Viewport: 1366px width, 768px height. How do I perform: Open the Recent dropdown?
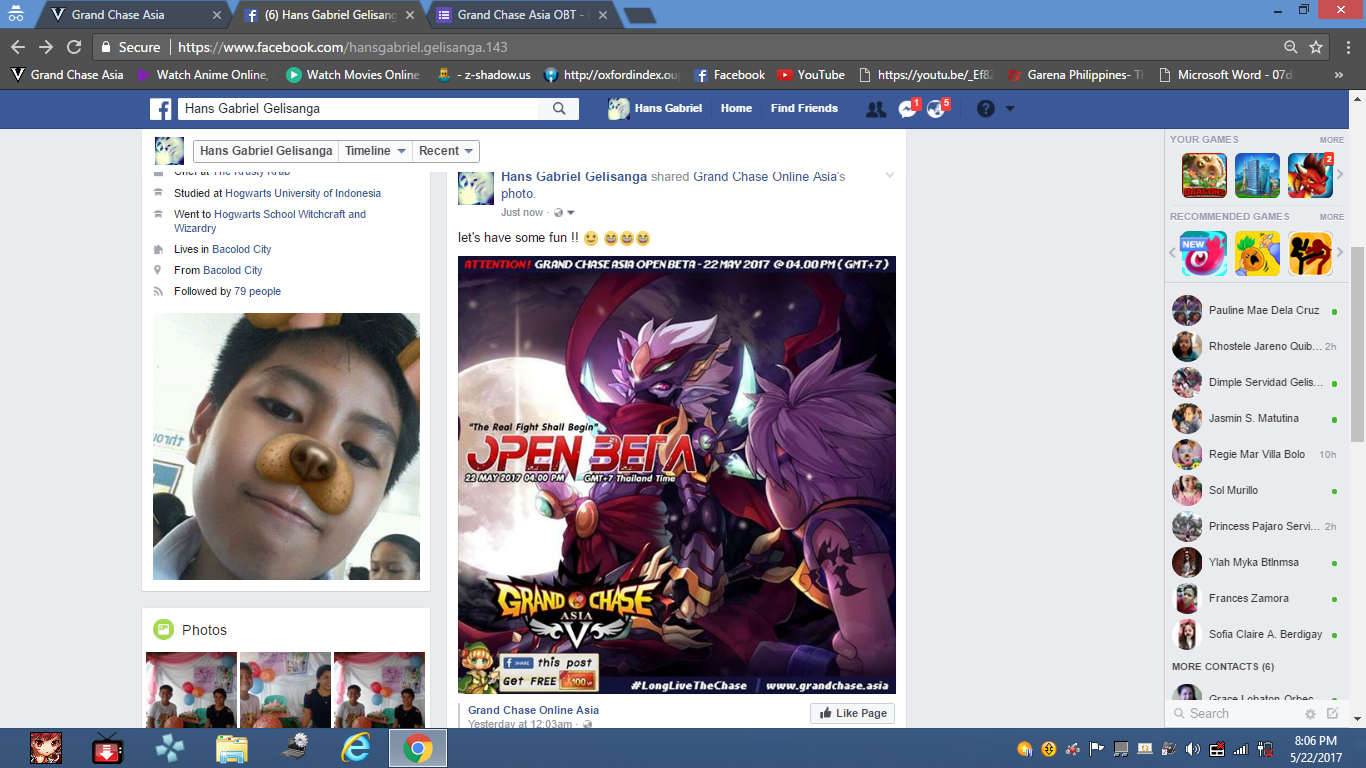tap(446, 151)
